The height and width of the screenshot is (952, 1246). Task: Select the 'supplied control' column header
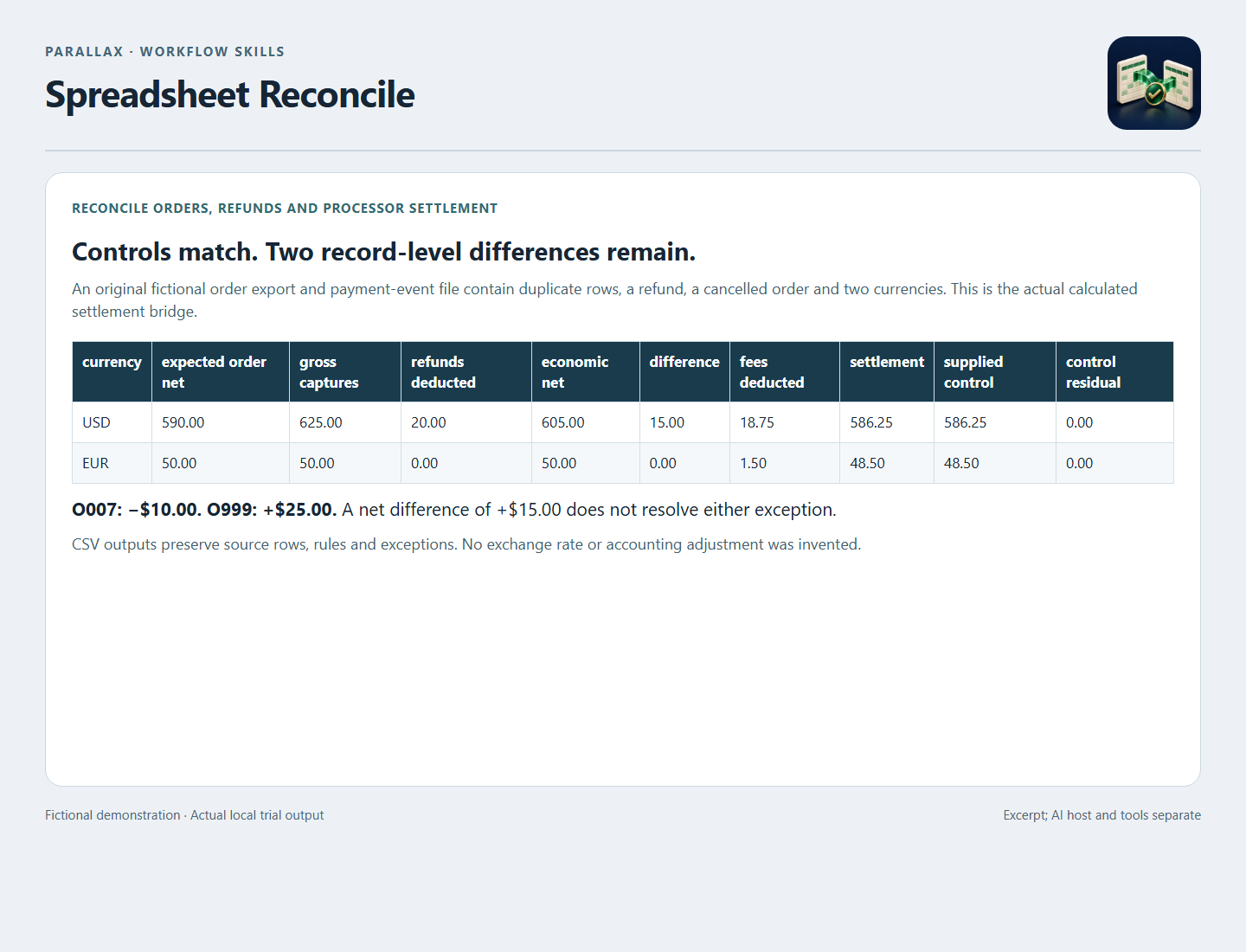click(995, 372)
